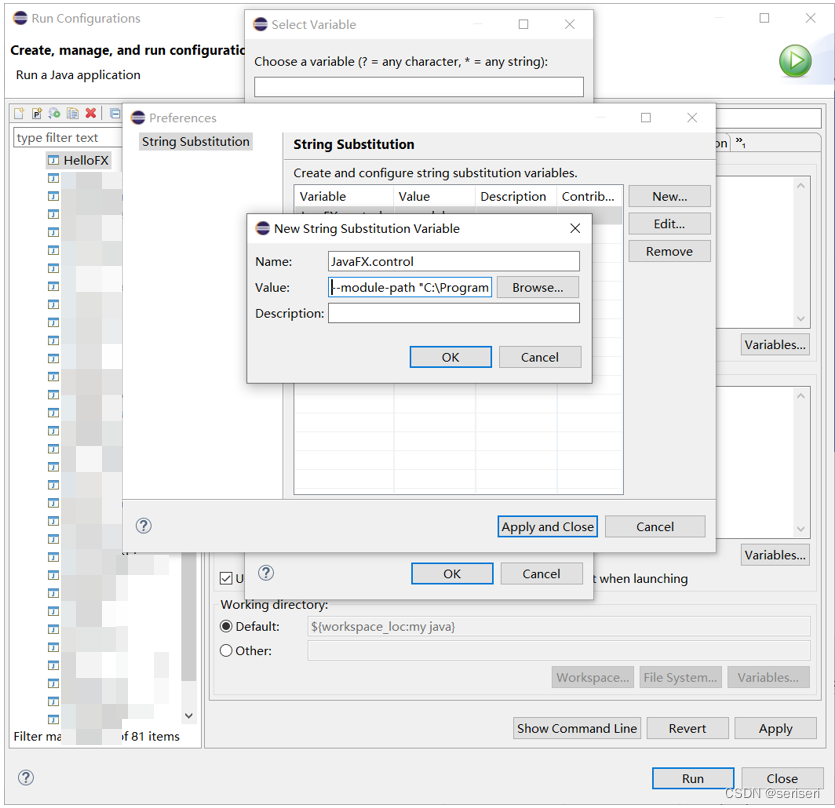
Task: Click the Run button
Action: (693, 778)
